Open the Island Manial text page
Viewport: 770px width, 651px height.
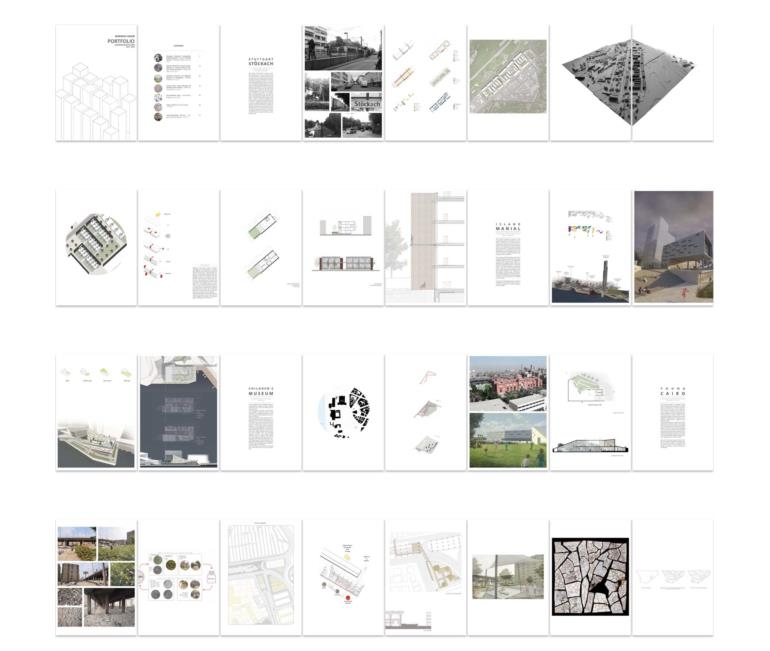click(x=508, y=248)
